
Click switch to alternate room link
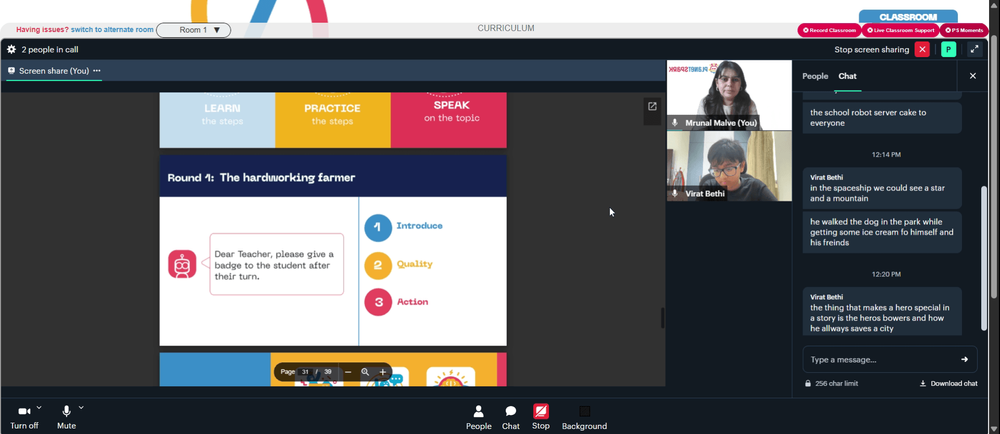(x=112, y=29)
